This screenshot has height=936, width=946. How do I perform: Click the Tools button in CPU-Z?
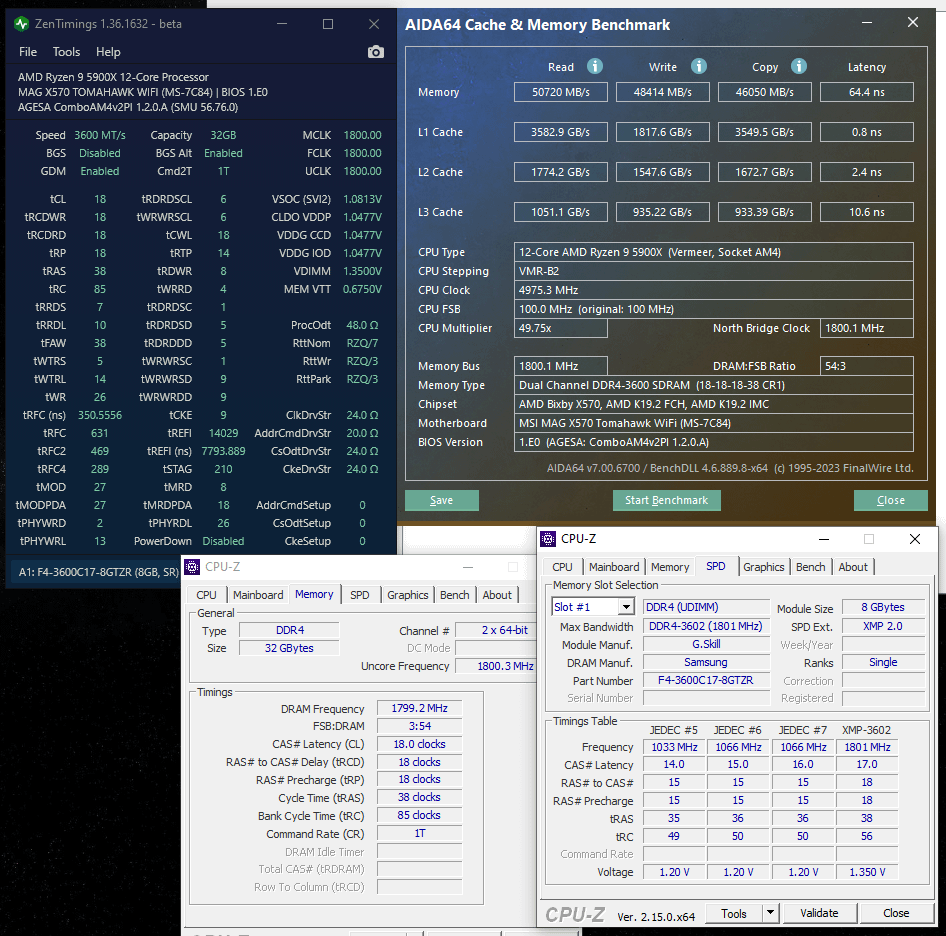pyautogui.click(x=734, y=913)
